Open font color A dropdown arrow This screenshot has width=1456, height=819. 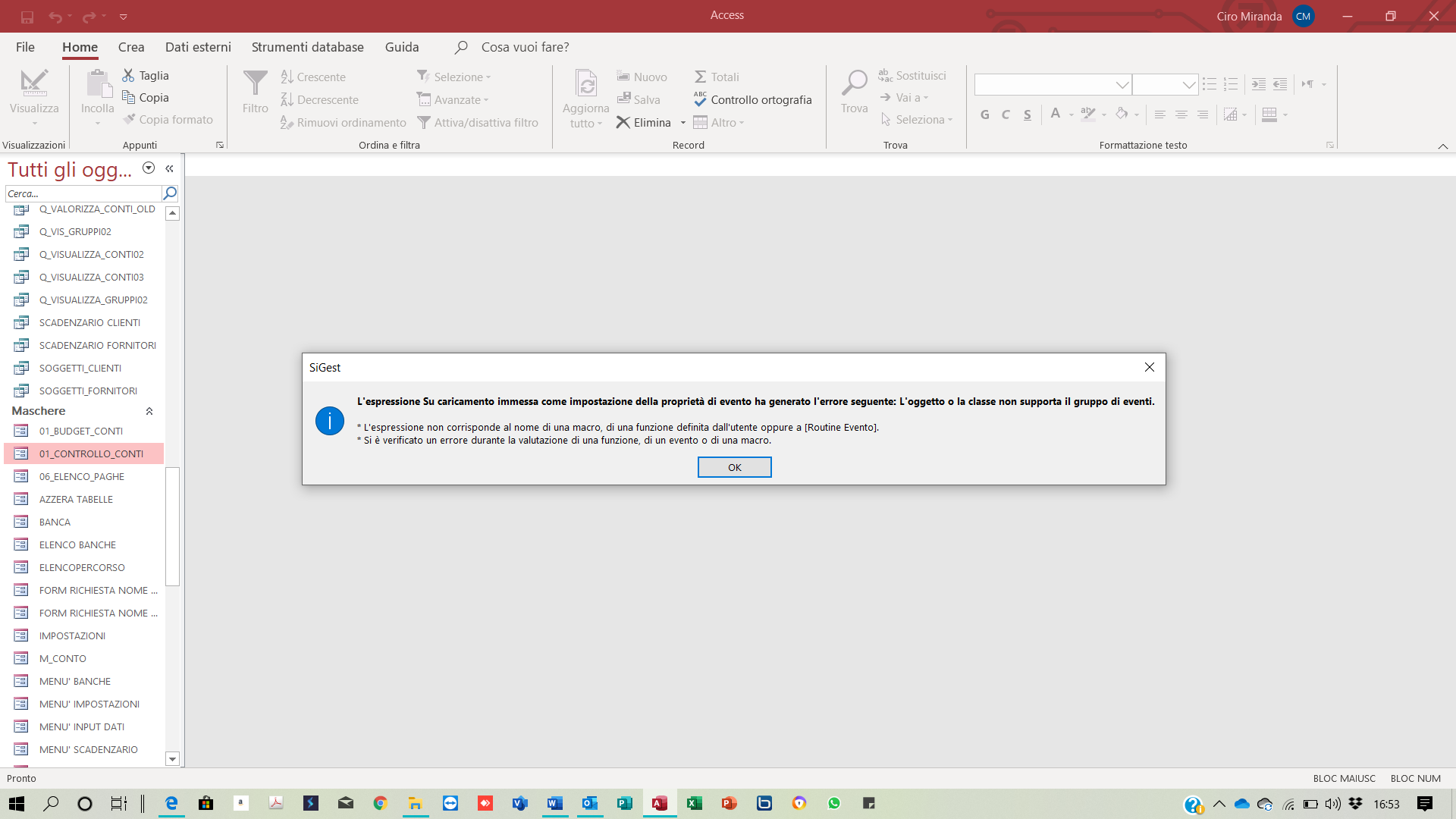coord(1071,115)
